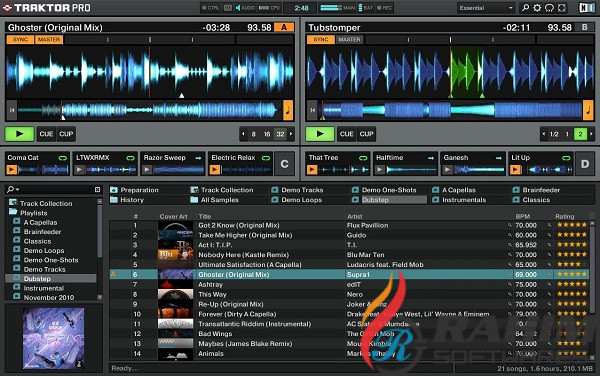Play the Electric Relax sample slot
The width and height of the screenshot is (600, 376).
(x=215, y=169)
